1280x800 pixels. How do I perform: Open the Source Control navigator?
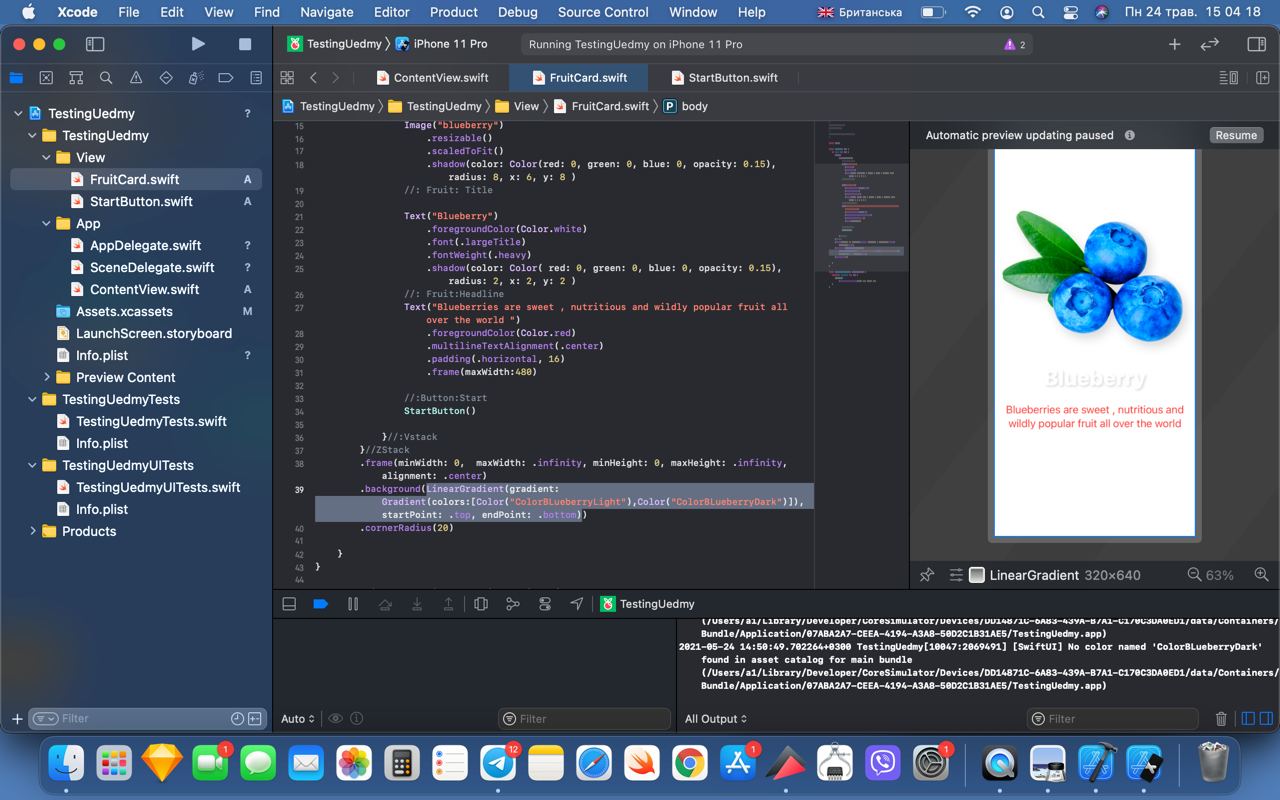coord(46,78)
